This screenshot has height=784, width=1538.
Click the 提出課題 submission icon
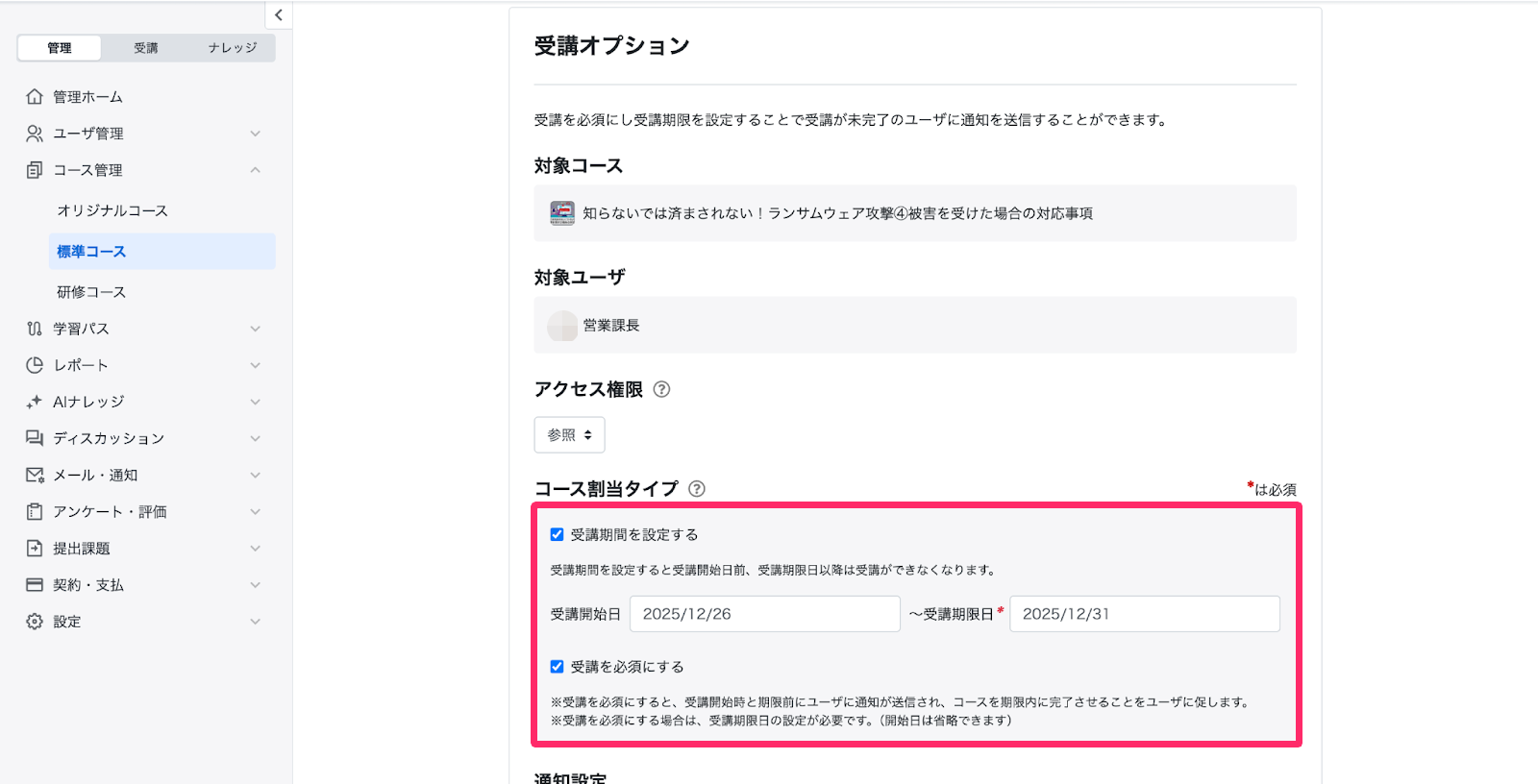tap(35, 548)
